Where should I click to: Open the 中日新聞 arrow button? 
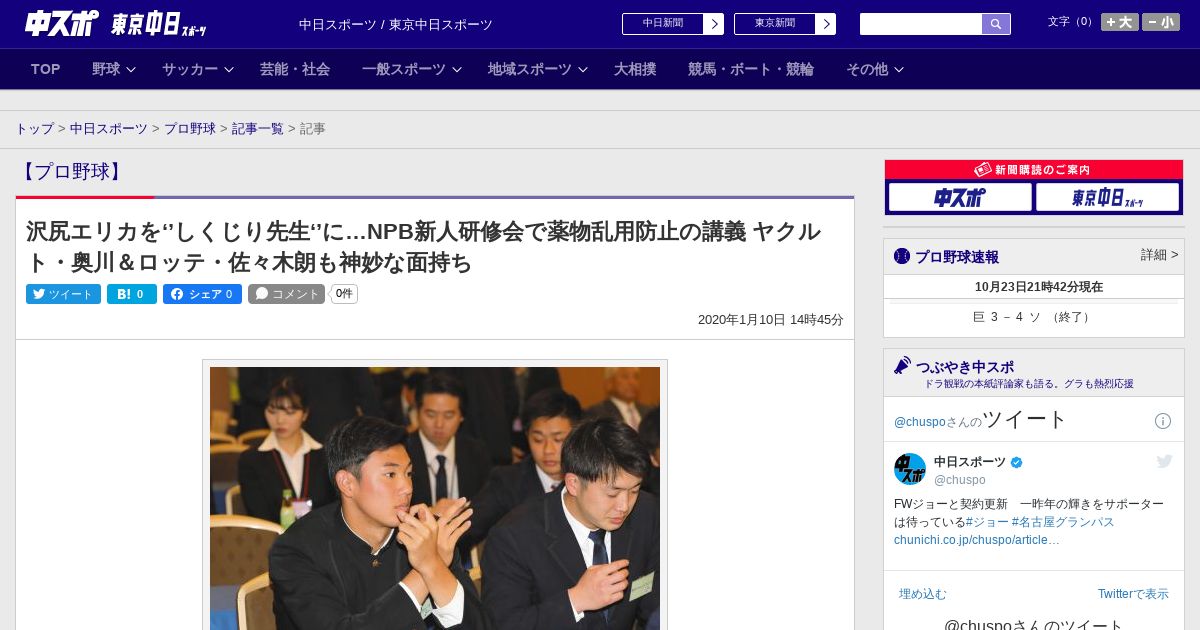(713, 24)
